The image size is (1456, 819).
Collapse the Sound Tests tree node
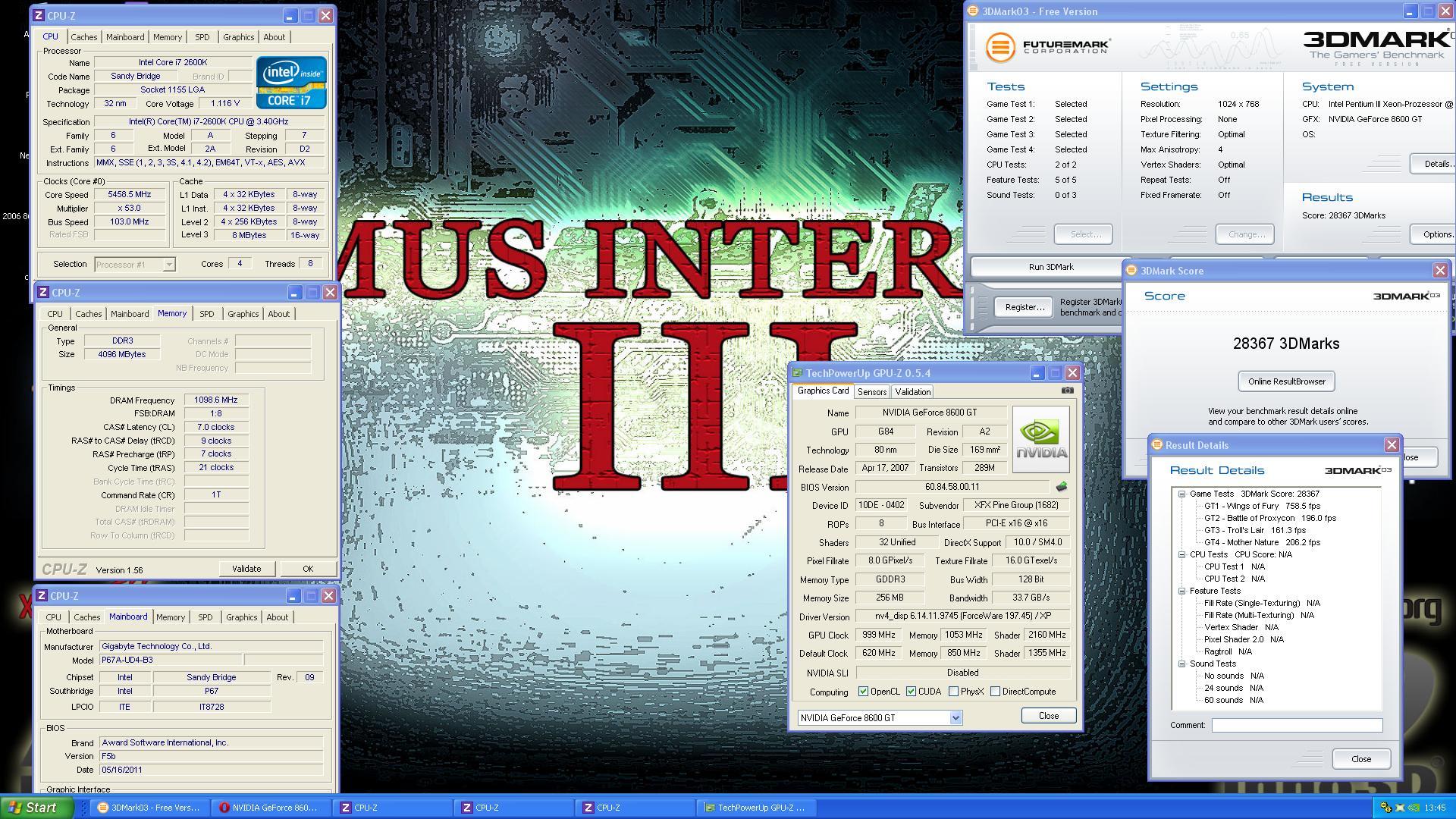pos(1181,664)
